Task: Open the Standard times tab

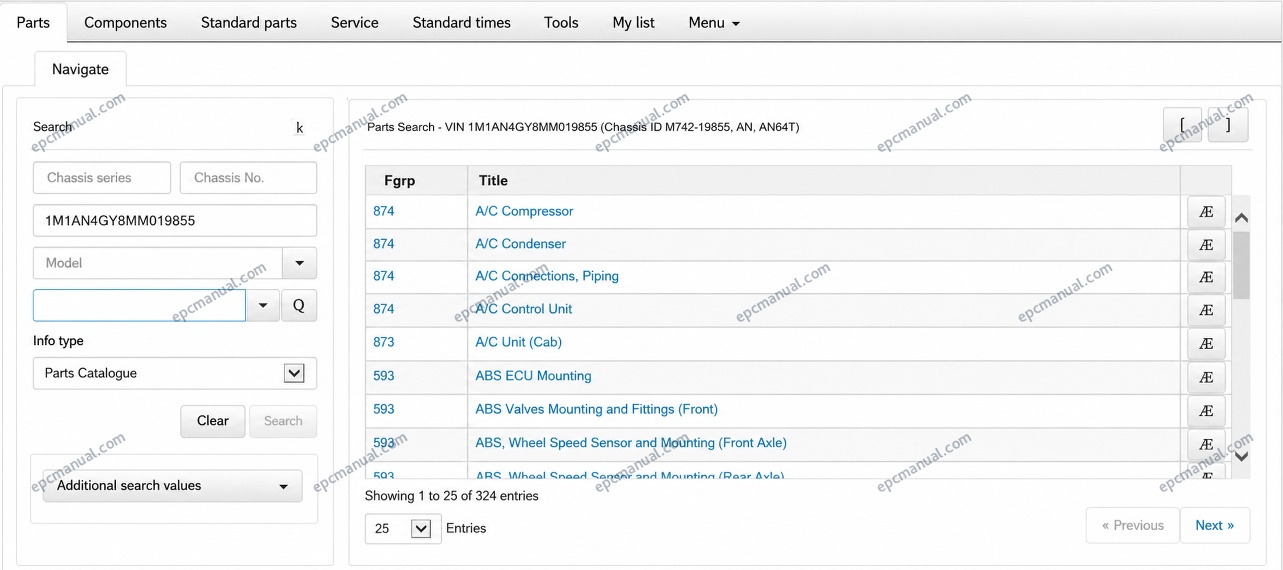Action: (461, 22)
